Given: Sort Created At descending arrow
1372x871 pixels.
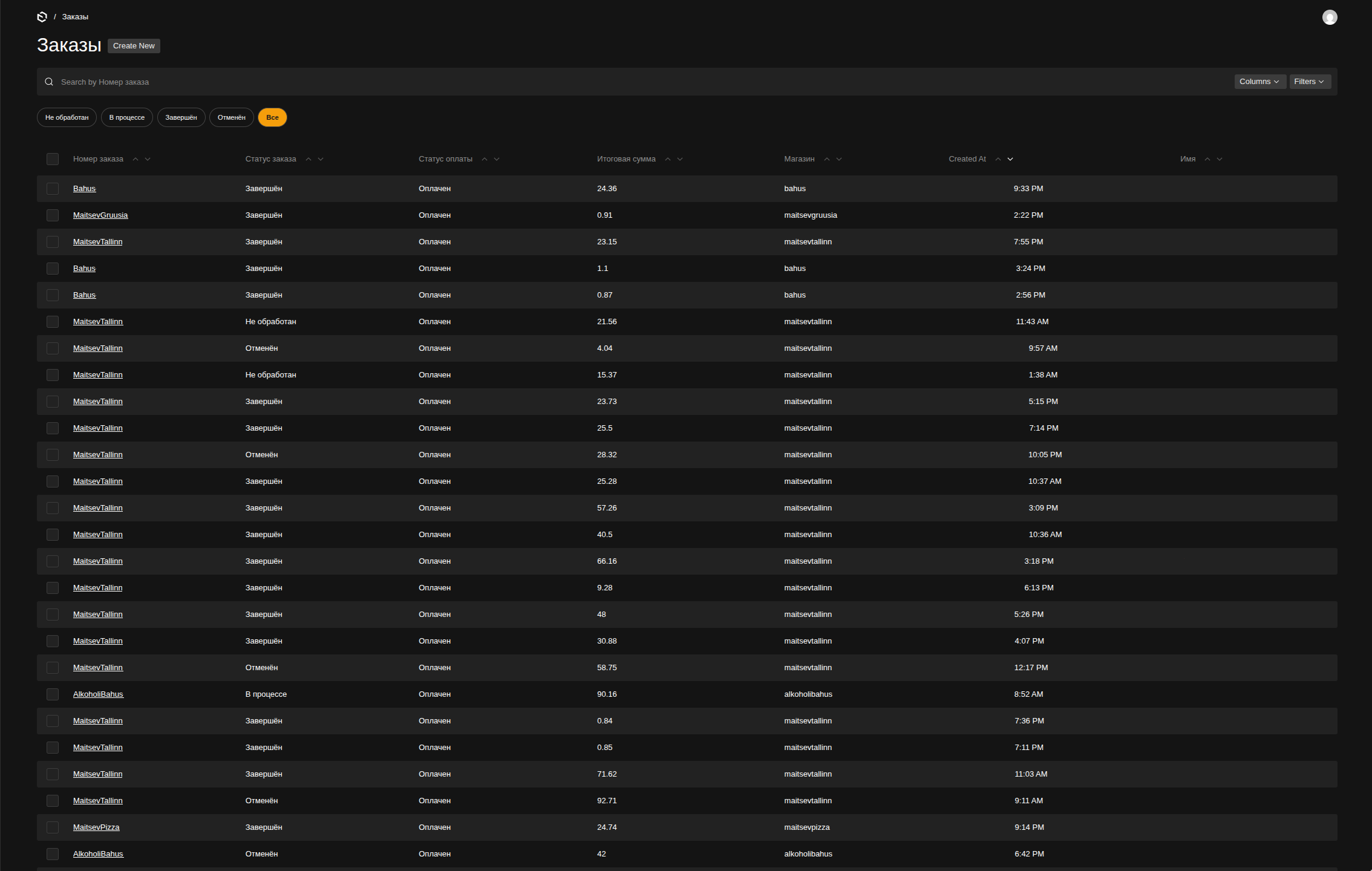Looking at the screenshot, I should [1010, 159].
